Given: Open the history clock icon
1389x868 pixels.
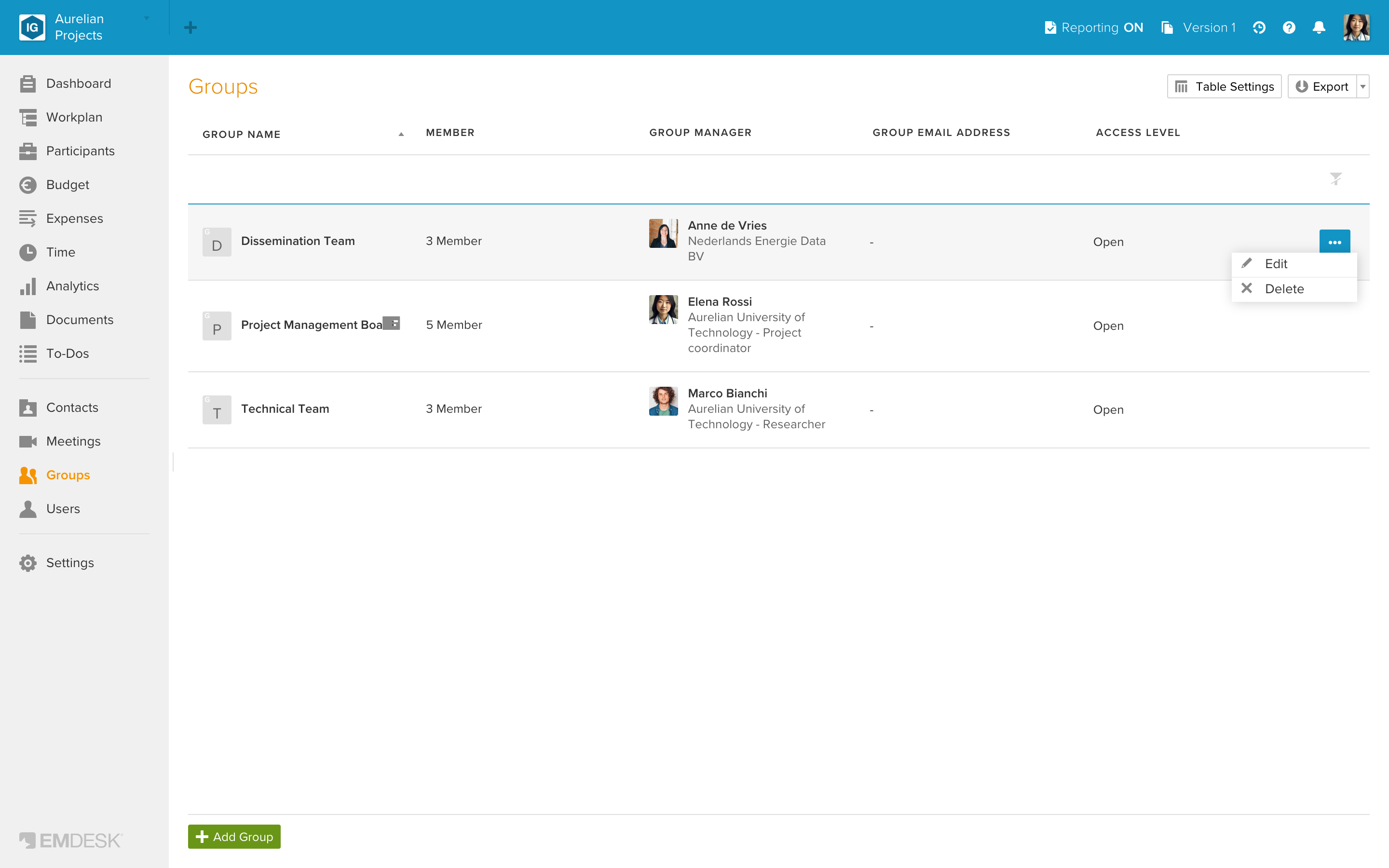Looking at the screenshot, I should 1259,27.
